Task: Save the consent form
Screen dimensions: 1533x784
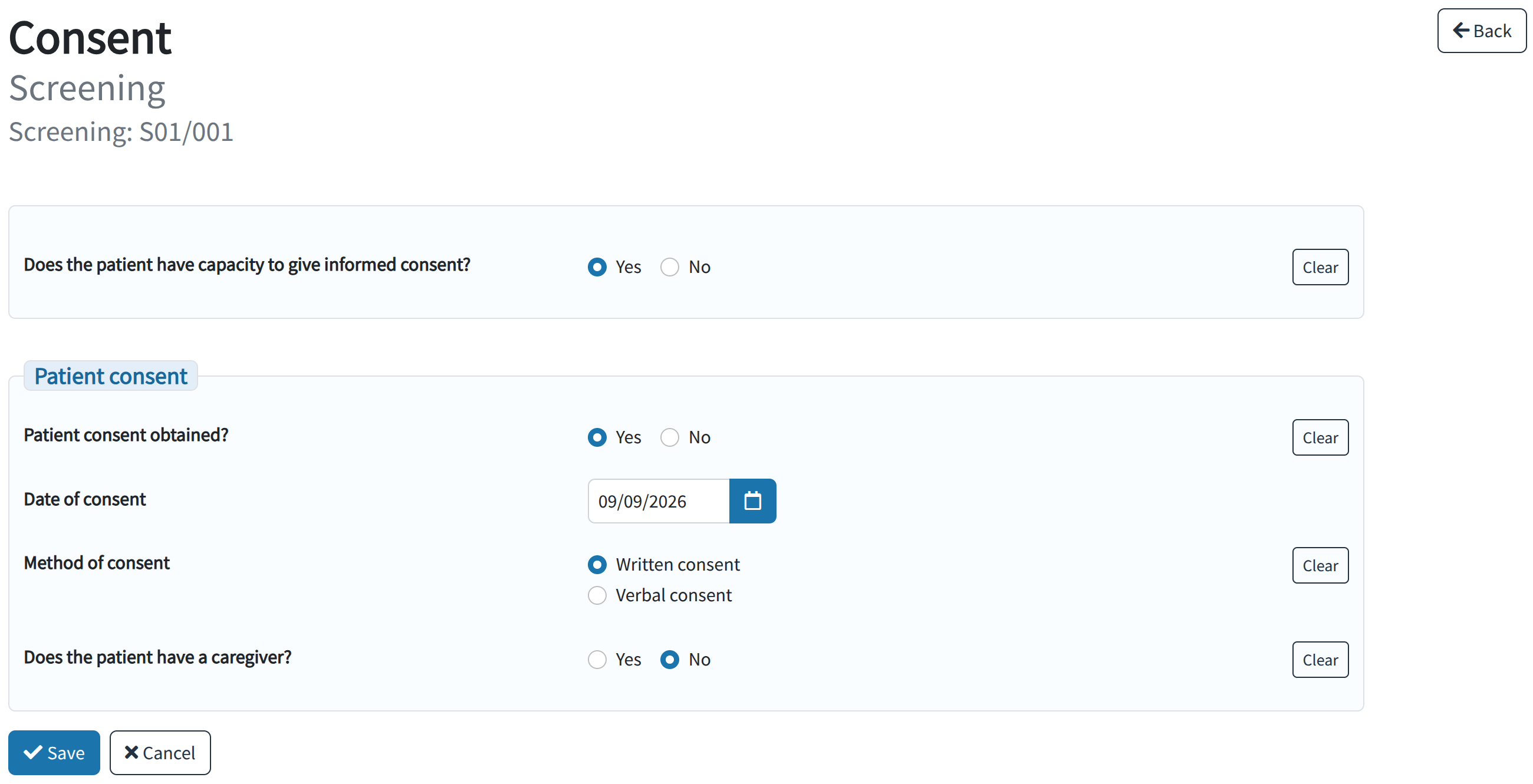Action: (54, 753)
